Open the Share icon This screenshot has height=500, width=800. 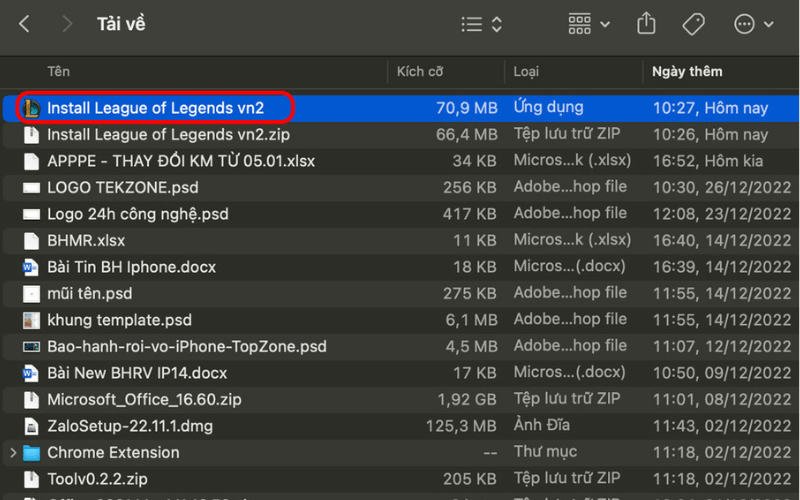pos(646,23)
